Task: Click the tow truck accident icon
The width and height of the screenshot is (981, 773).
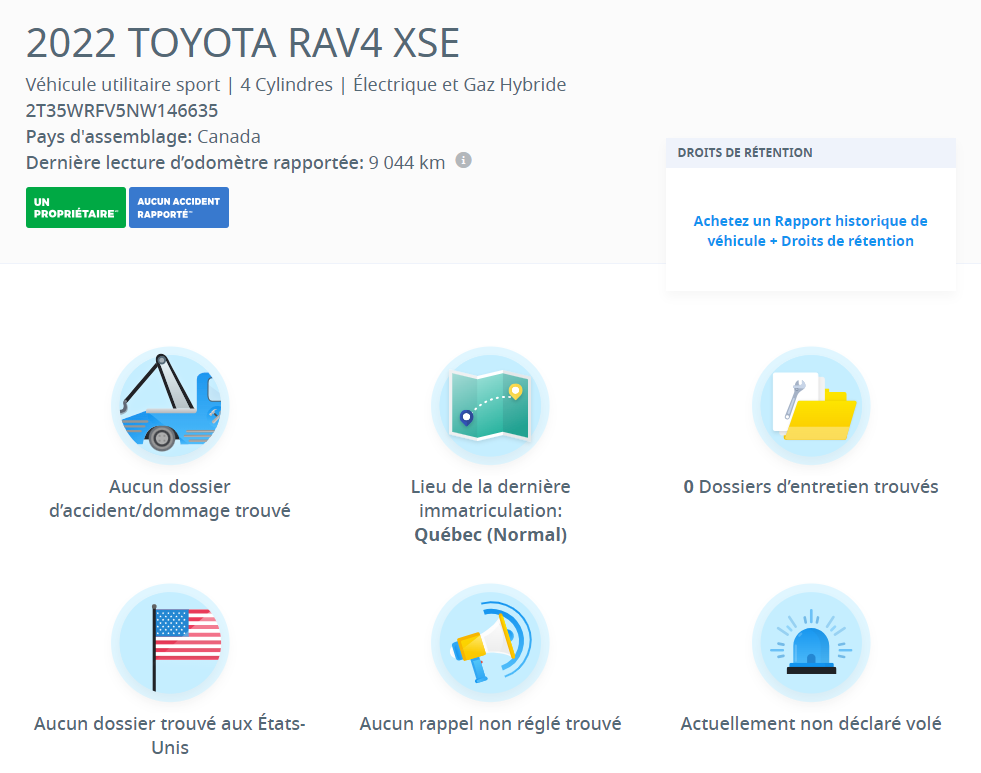Action: click(170, 405)
